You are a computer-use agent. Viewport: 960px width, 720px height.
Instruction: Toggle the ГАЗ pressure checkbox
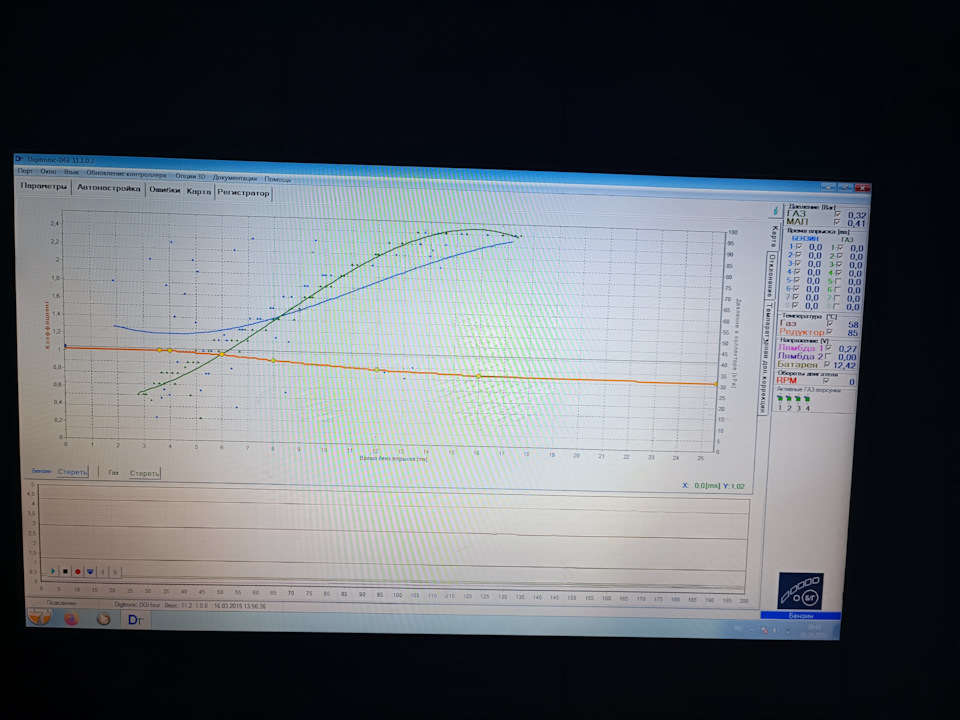click(x=838, y=214)
